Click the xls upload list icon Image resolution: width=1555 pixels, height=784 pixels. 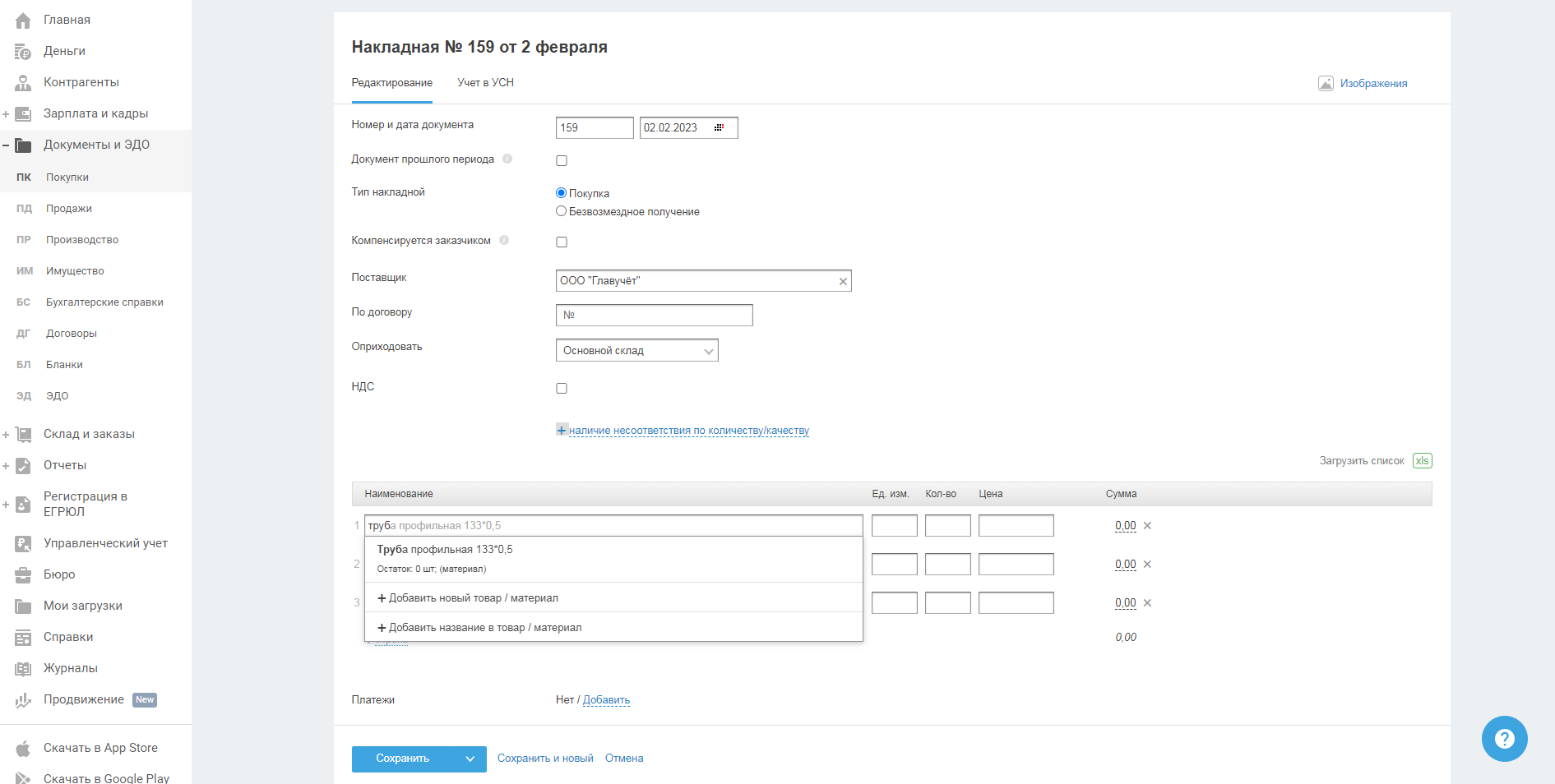pos(1422,461)
